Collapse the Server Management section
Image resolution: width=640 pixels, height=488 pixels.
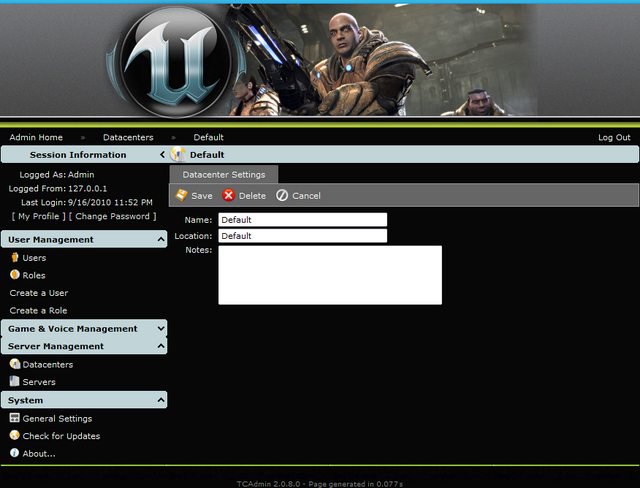(x=161, y=347)
